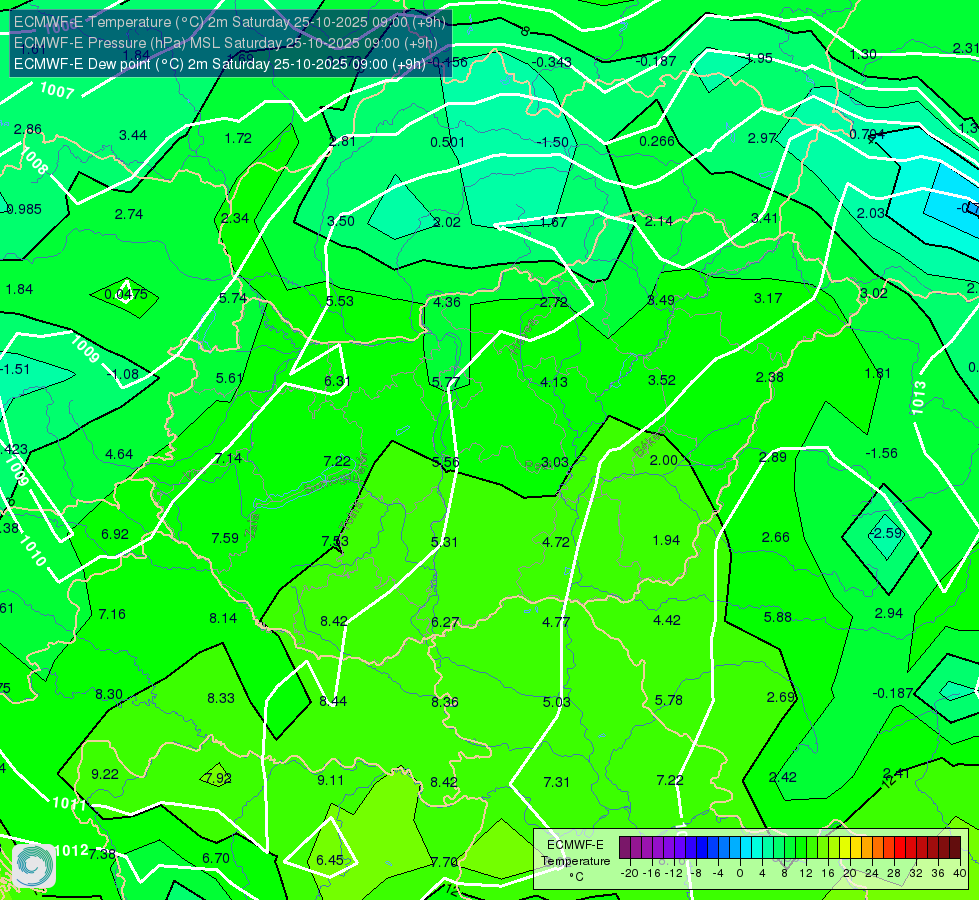Click the grid value 2.38

click(x=769, y=377)
